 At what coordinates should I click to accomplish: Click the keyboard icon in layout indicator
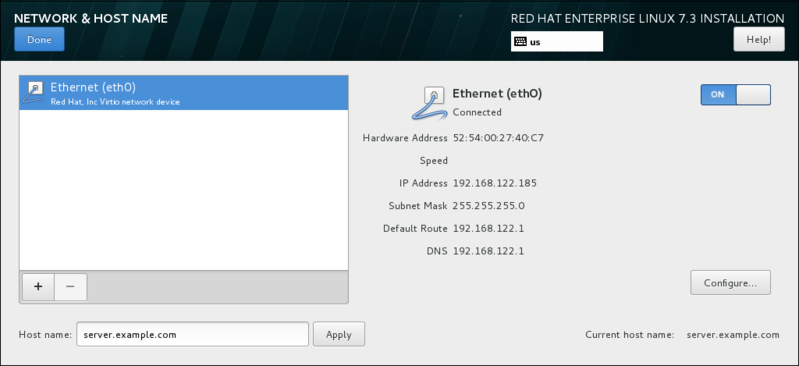520,42
